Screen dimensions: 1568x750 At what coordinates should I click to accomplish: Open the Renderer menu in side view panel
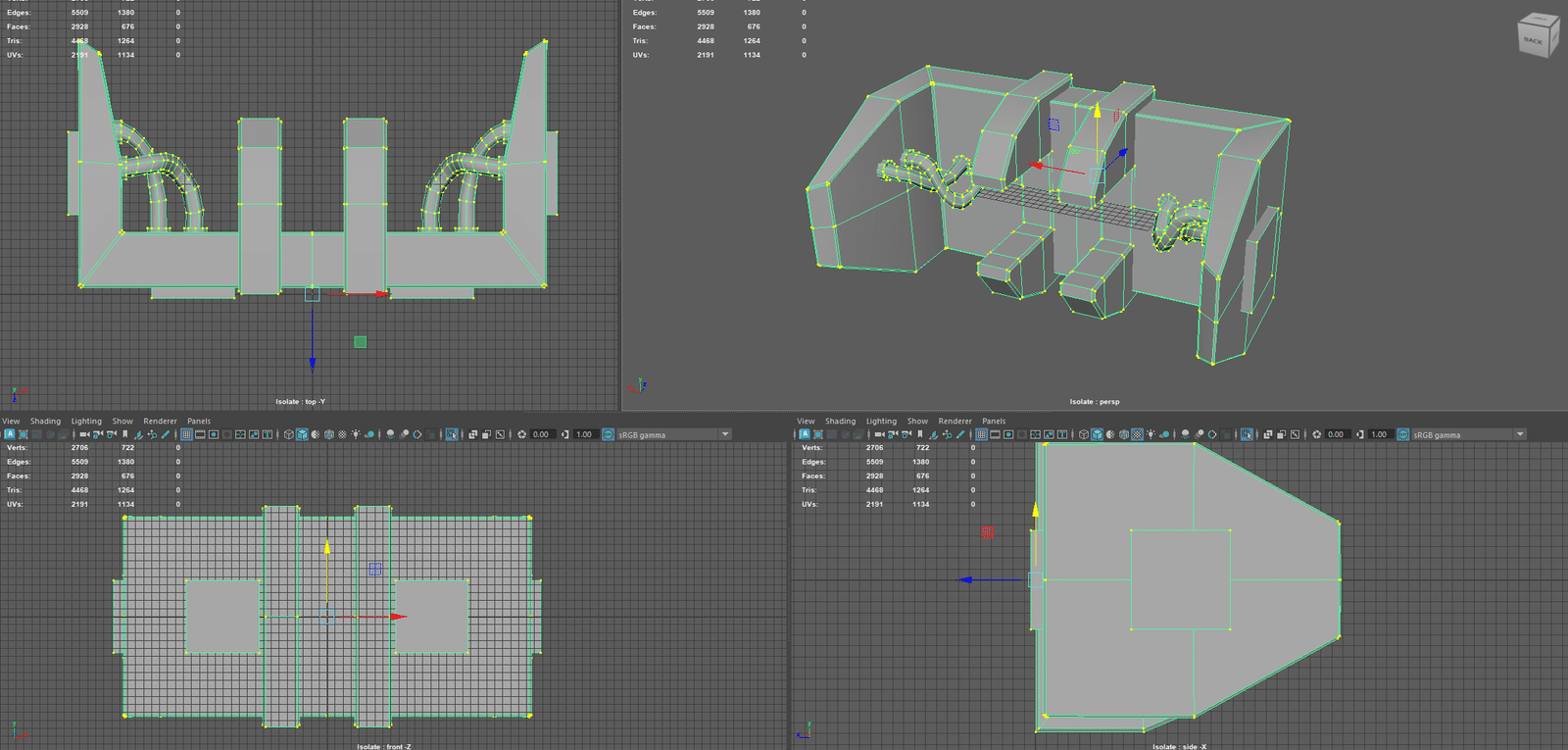coord(955,422)
